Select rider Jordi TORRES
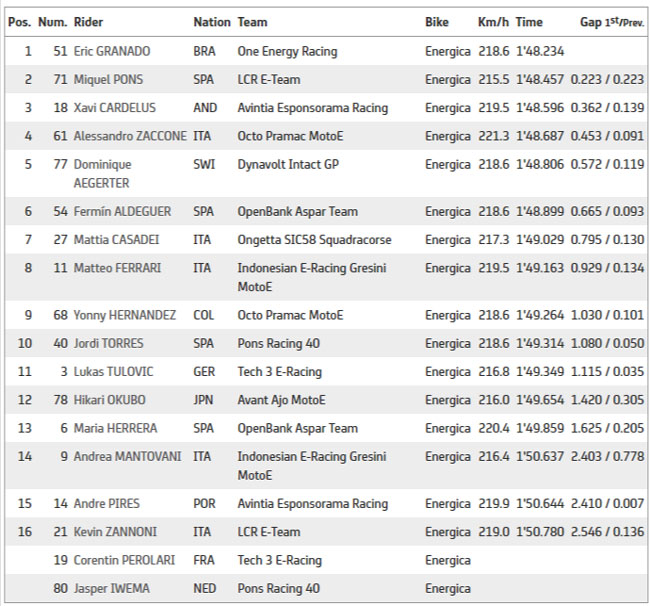The height and width of the screenshot is (606, 650). click(x=109, y=343)
